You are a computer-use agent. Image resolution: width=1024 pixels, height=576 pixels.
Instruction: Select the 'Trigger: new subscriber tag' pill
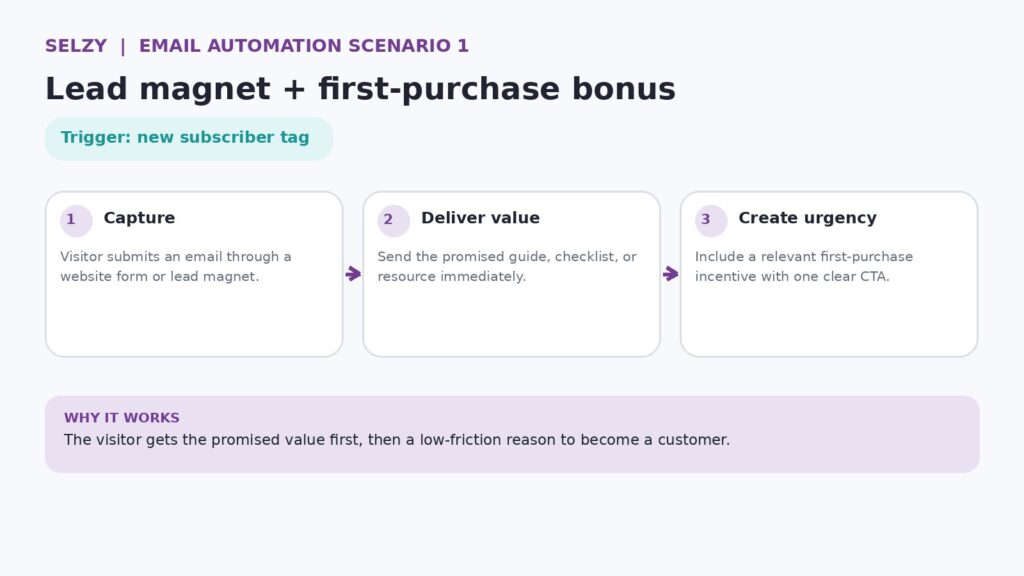click(x=189, y=138)
